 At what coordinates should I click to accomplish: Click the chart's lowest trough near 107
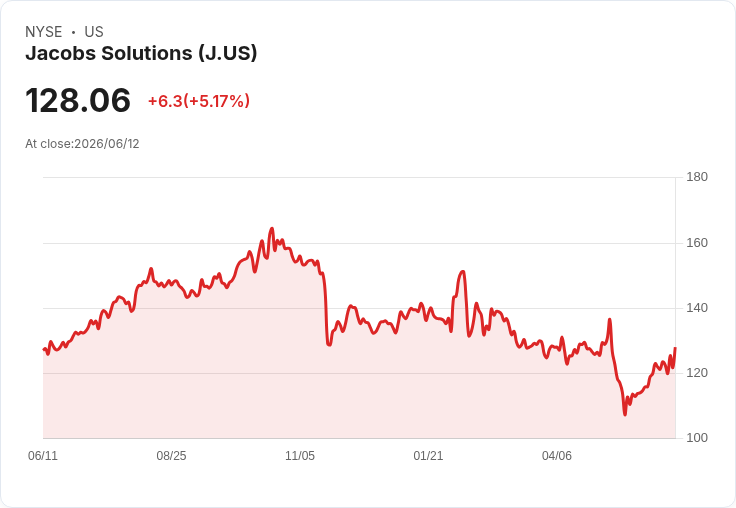click(x=625, y=414)
